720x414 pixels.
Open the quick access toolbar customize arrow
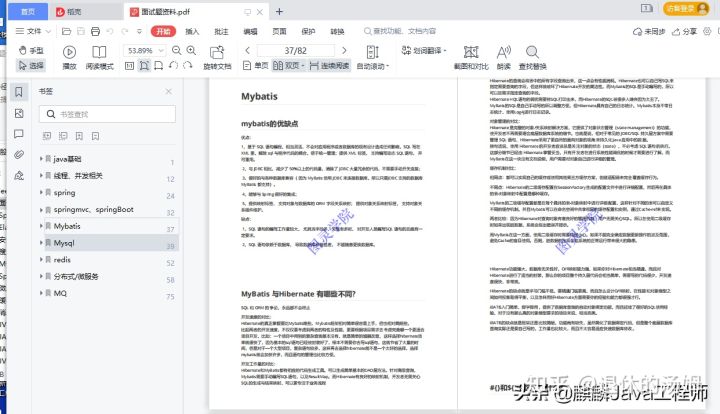[139, 31]
